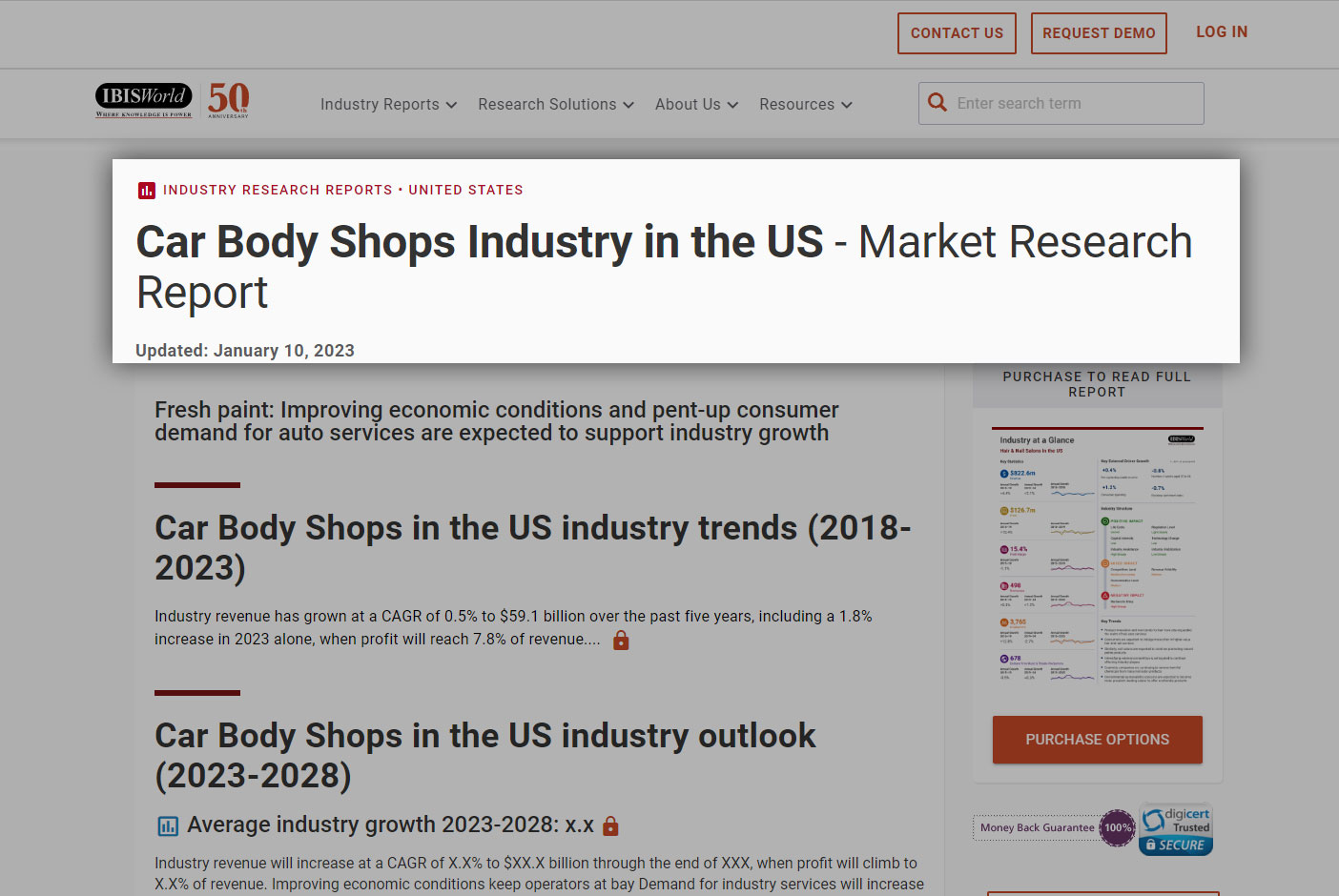Click the lock icon next to average industry growth
Screen dimensions: 1339x896
tap(608, 825)
